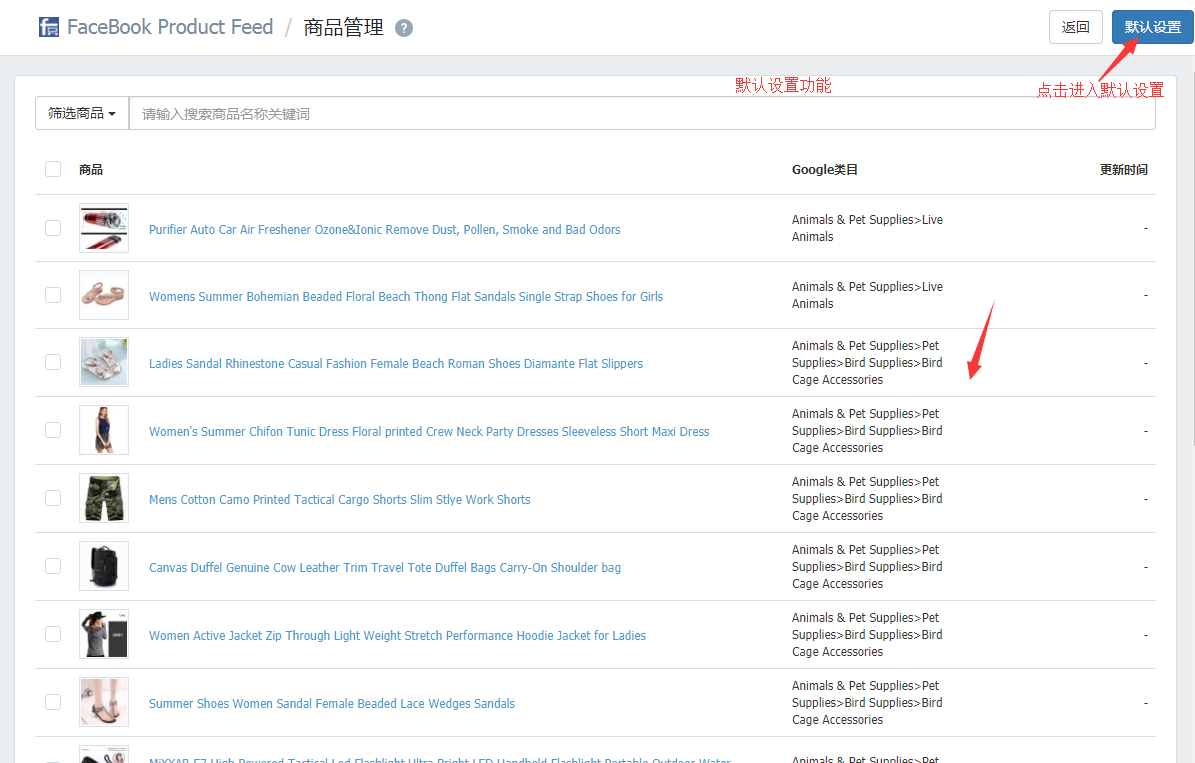Expand the 筛选商品 filter dropdown
1195x763 pixels.
82,114
